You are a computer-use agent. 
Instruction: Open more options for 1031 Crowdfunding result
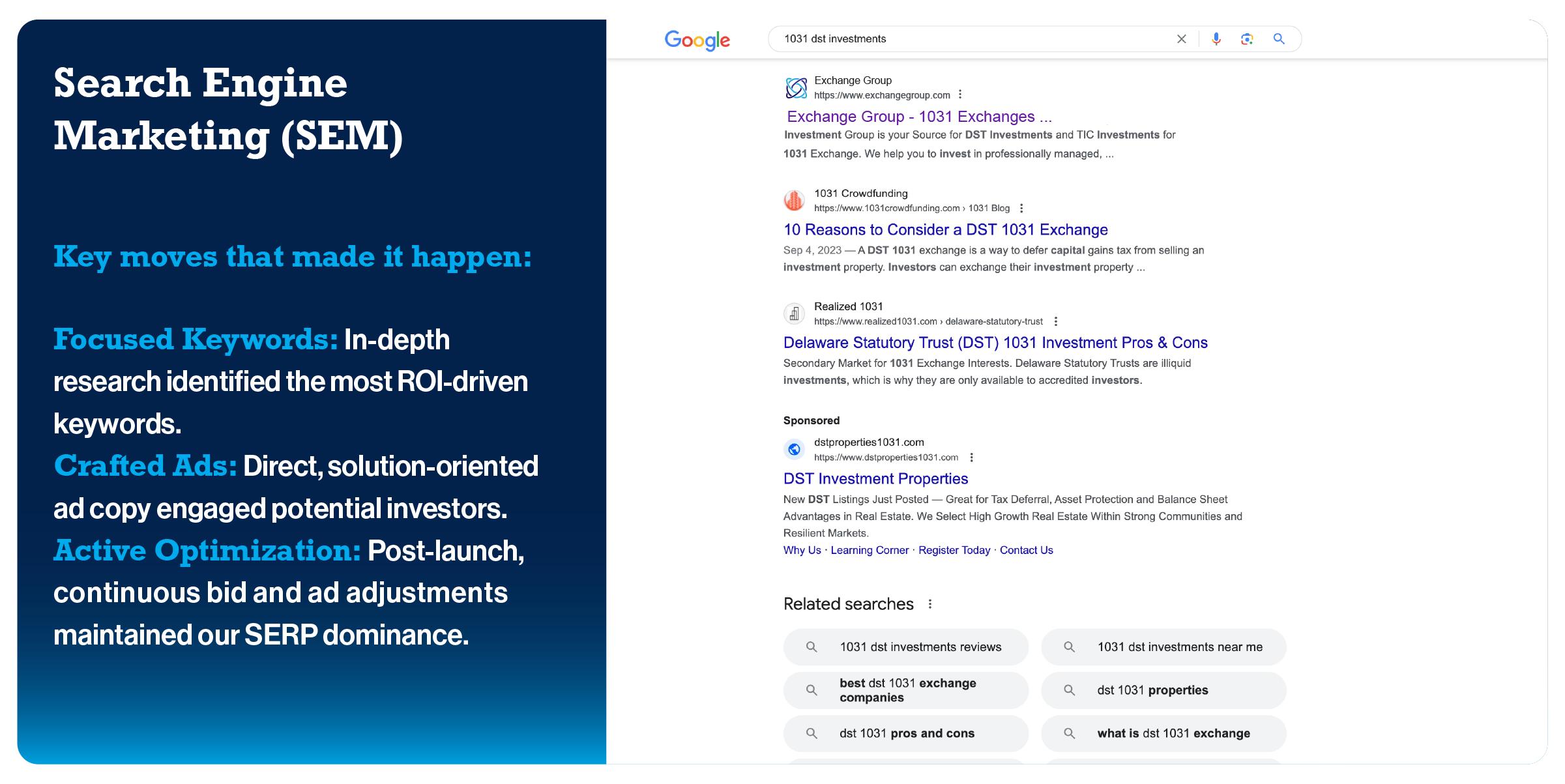(1021, 209)
